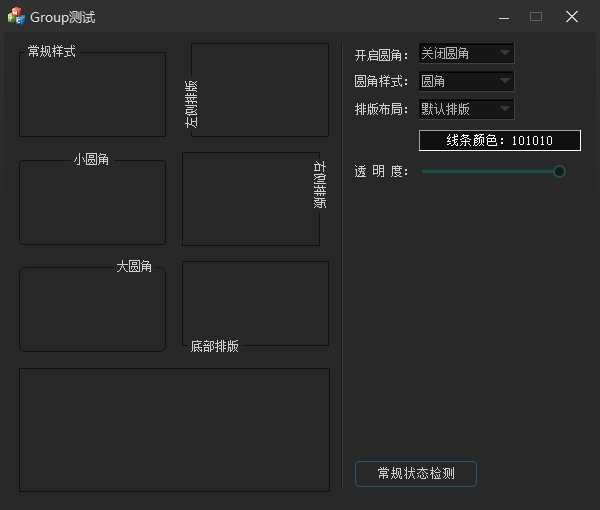600x510 pixels.
Task: Open the 开启圆角 dropdown showing 关闭圆角
Action: [x=467, y=53]
